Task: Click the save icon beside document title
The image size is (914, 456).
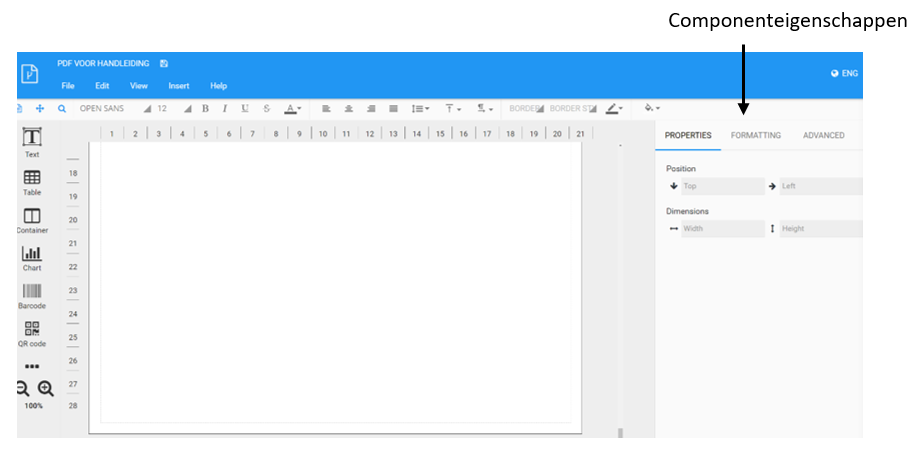Action: click(x=164, y=64)
